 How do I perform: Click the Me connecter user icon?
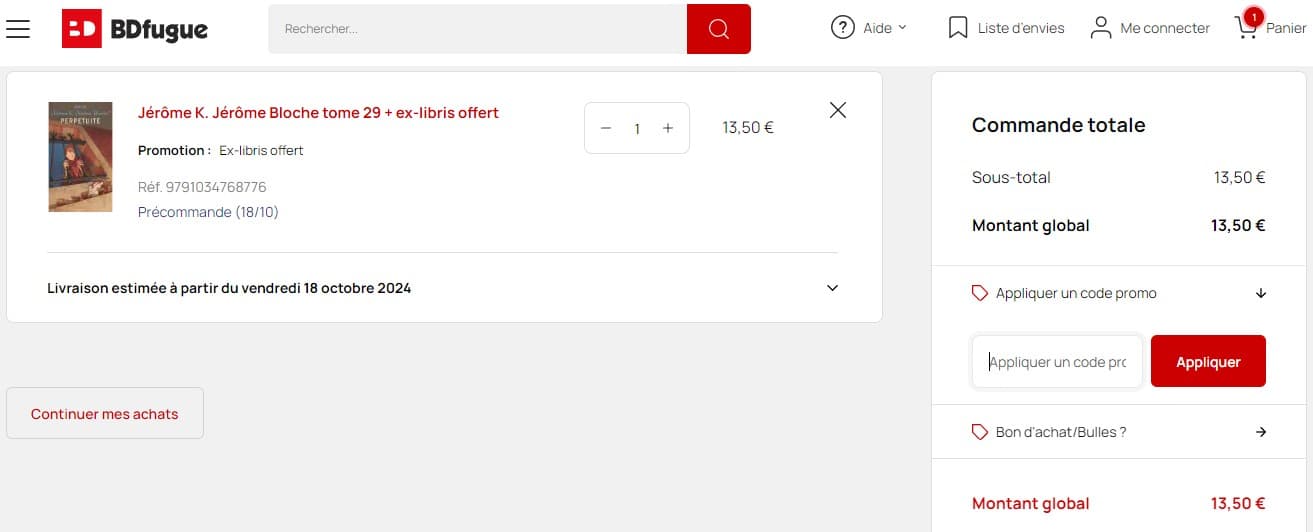point(1101,28)
